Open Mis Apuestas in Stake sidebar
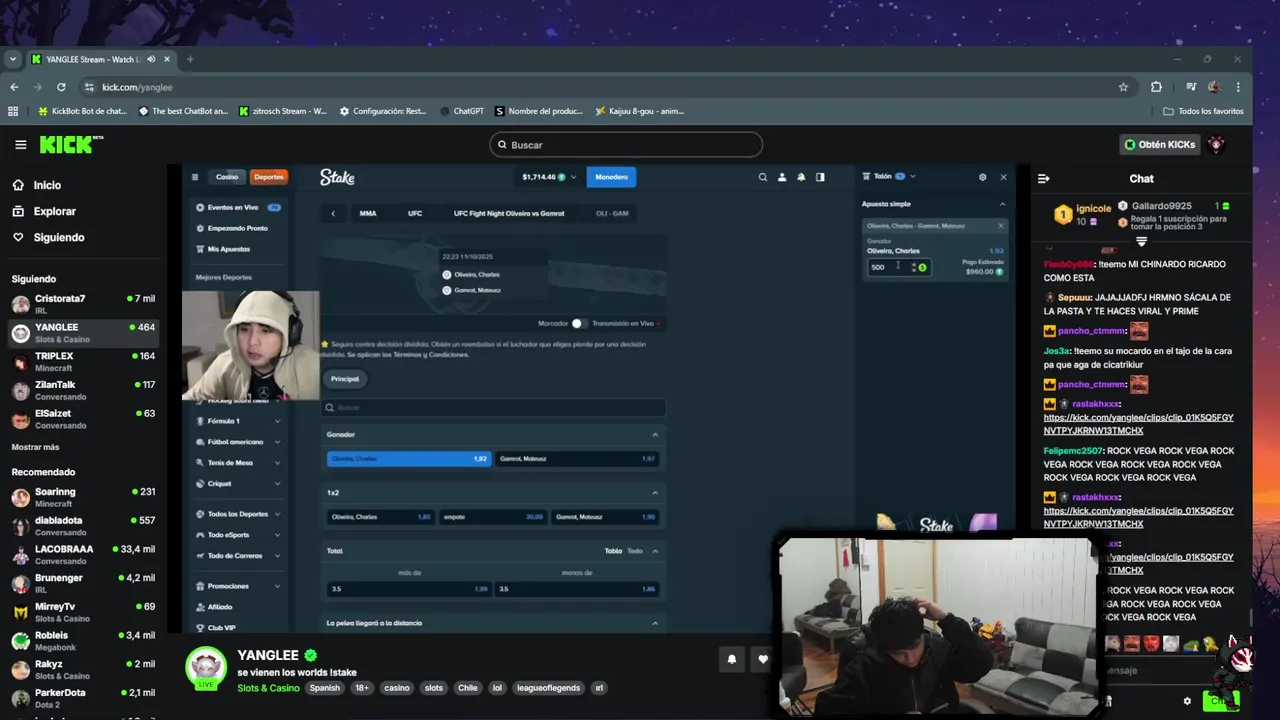1280x720 pixels. 223,249
